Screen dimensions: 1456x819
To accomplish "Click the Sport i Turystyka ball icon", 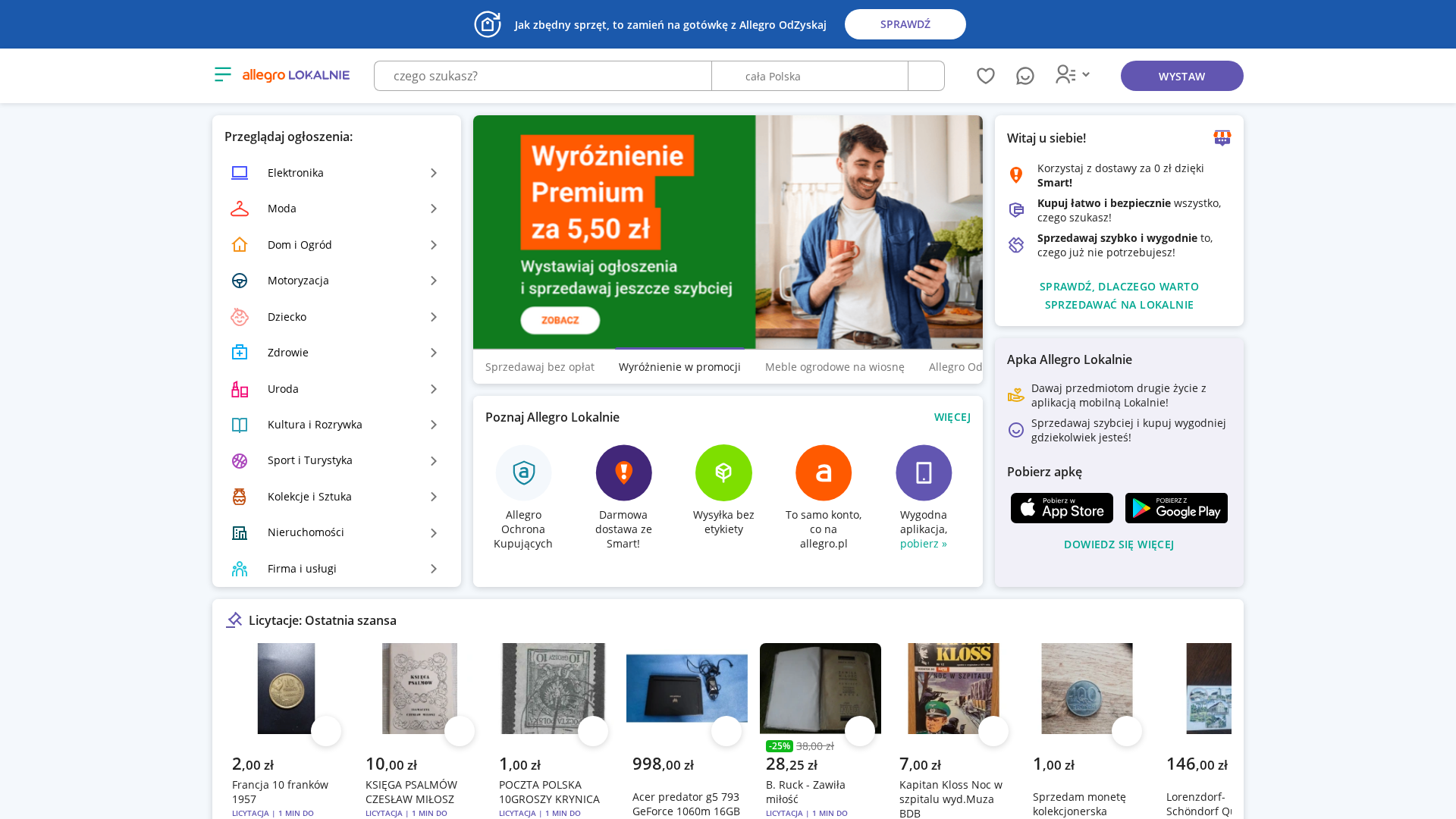I will pos(240,461).
